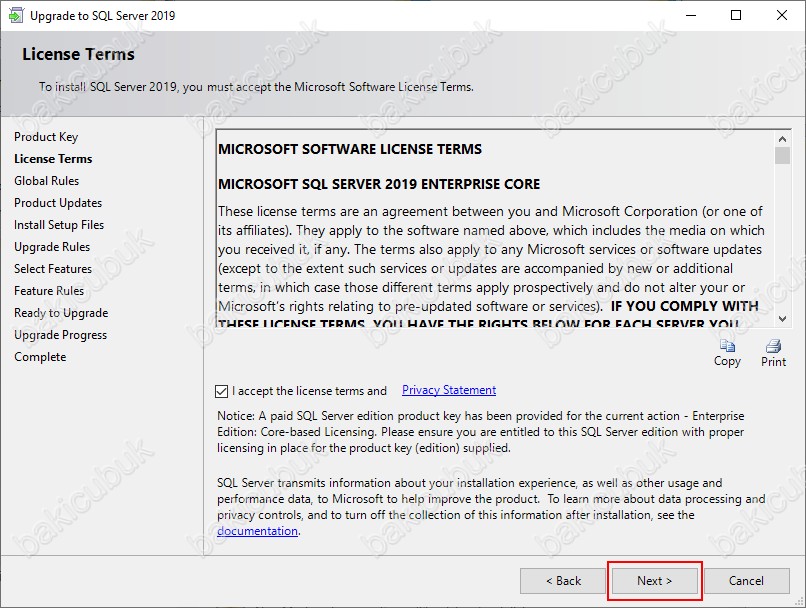Select the License Terms step in sidebar
The width and height of the screenshot is (806, 608).
(x=53, y=159)
